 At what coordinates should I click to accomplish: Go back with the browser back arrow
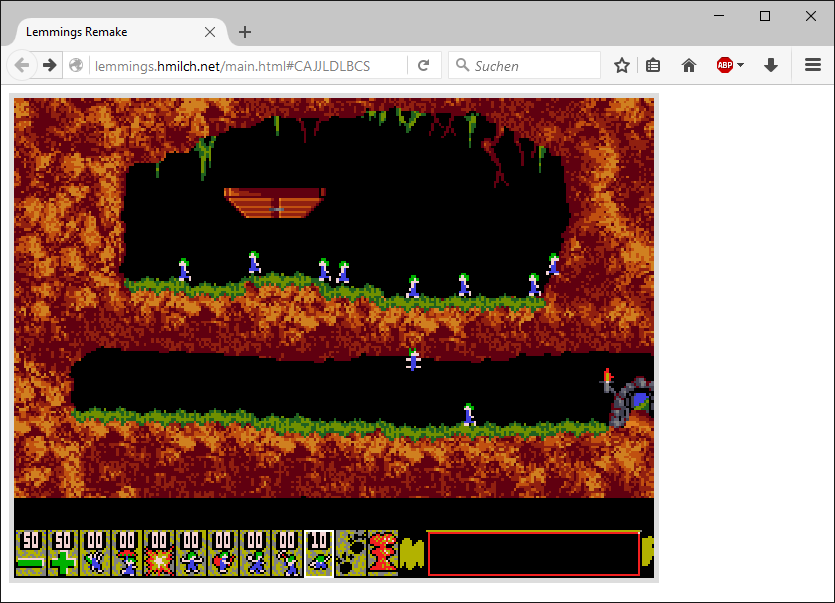(22, 66)
